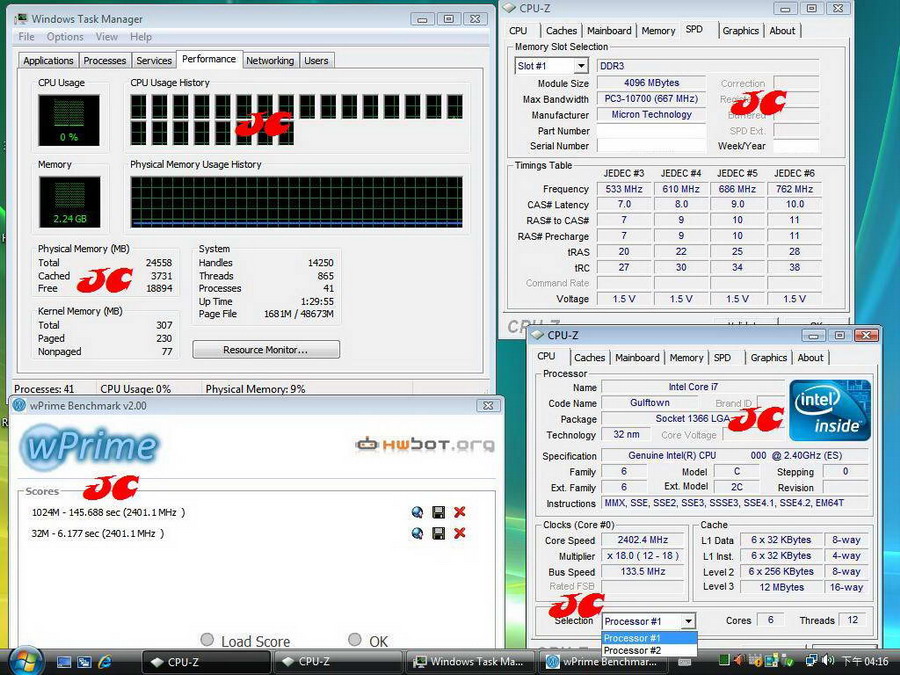Open the hwbot.org logo link in wPrime

click(425, 444)
